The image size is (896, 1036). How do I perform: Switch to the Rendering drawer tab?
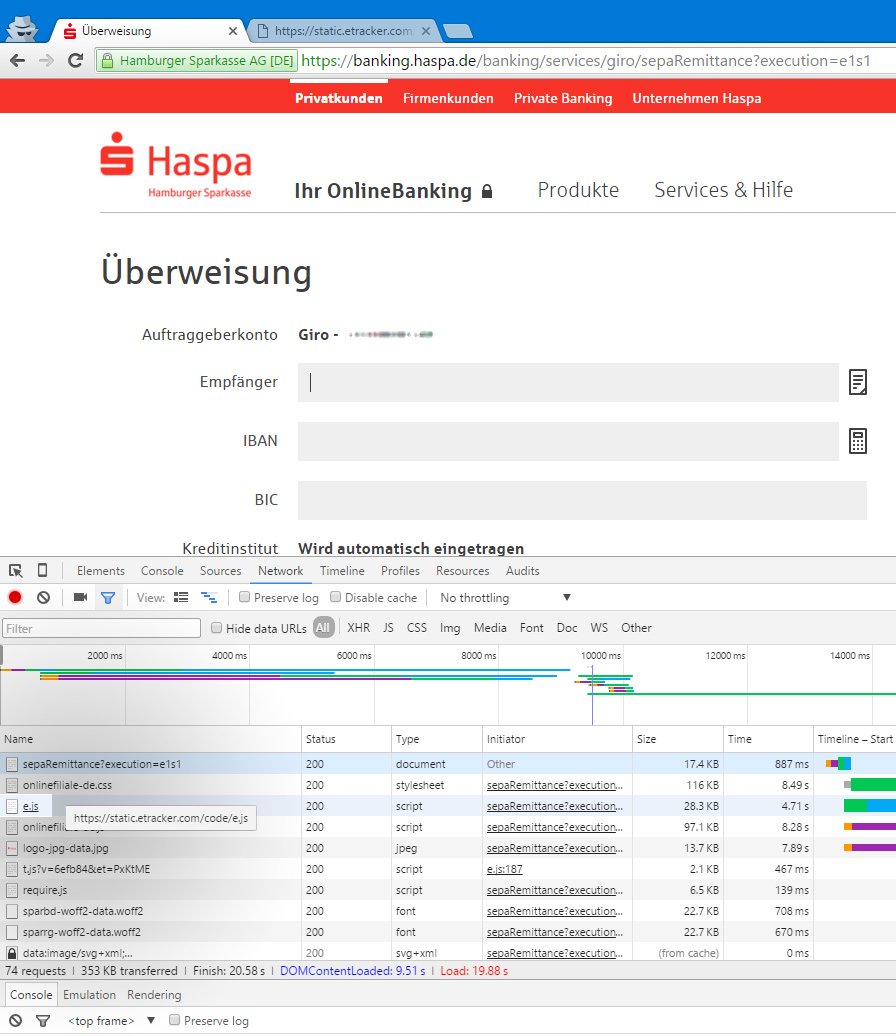click(154, 994)
